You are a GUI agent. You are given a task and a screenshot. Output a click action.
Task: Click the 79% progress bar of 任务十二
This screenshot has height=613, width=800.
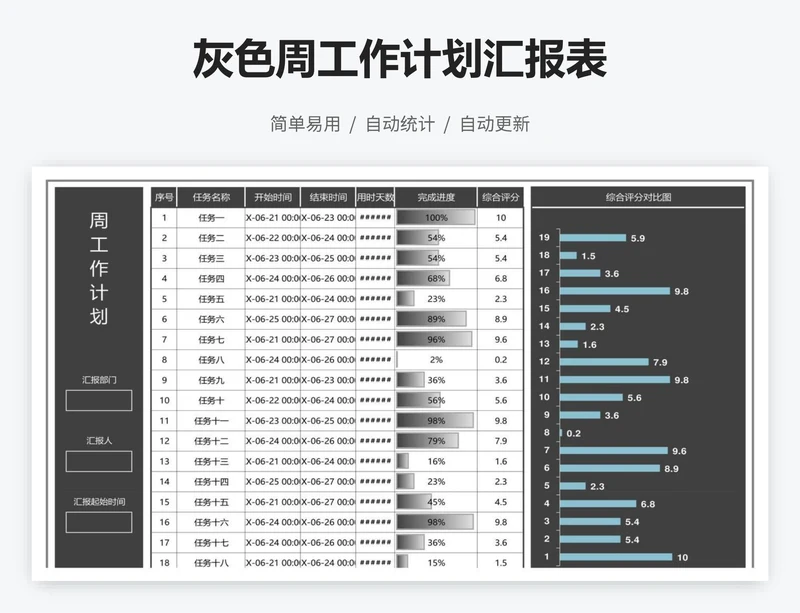pyautogui.click(x=428, y=441)
